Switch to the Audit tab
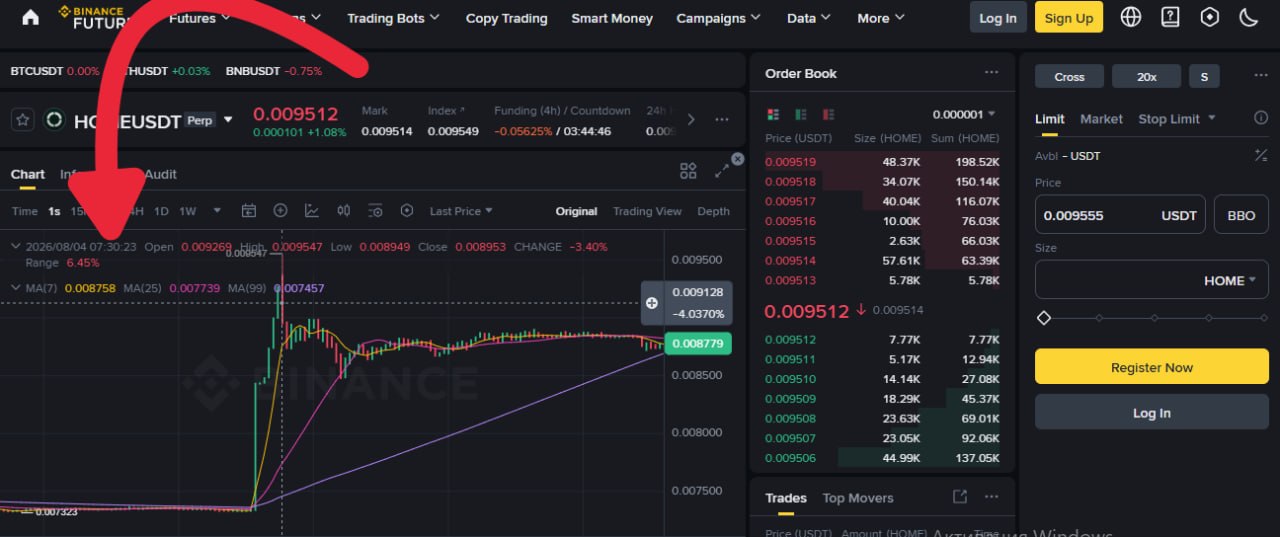The height and width of the screenshot is (537, 1280). 160,174
